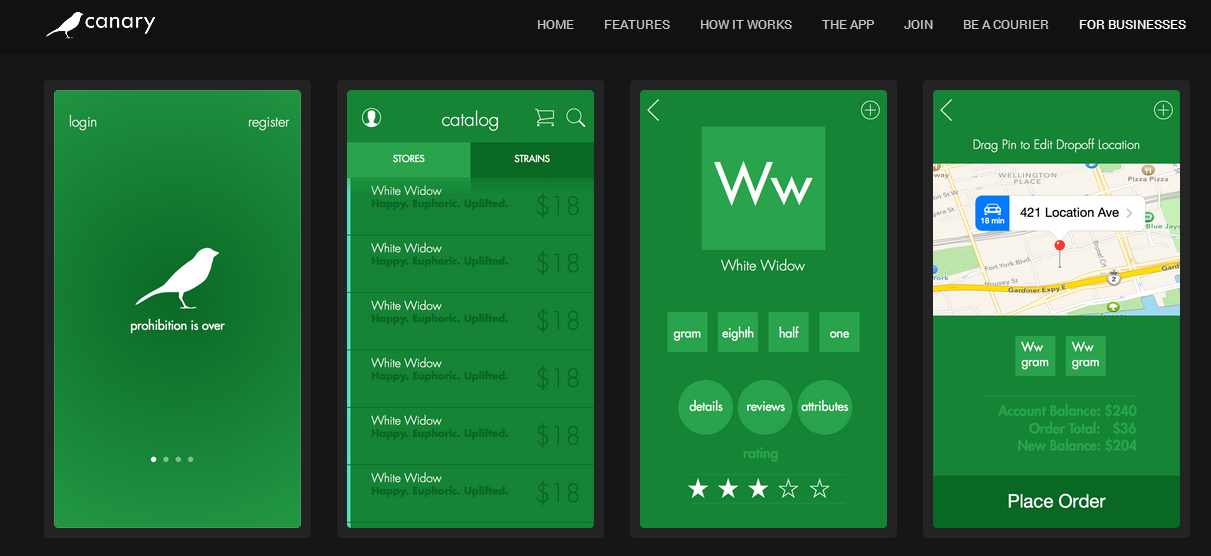The height and width of the screenshot is (556, 1211).
Task: Open JOIN in the top navigation
Action: tap(918, 24)
